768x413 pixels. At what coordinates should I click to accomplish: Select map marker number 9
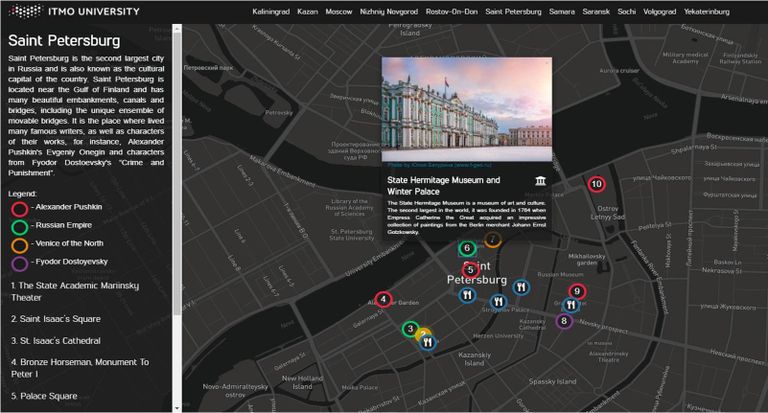pos(577,292)
